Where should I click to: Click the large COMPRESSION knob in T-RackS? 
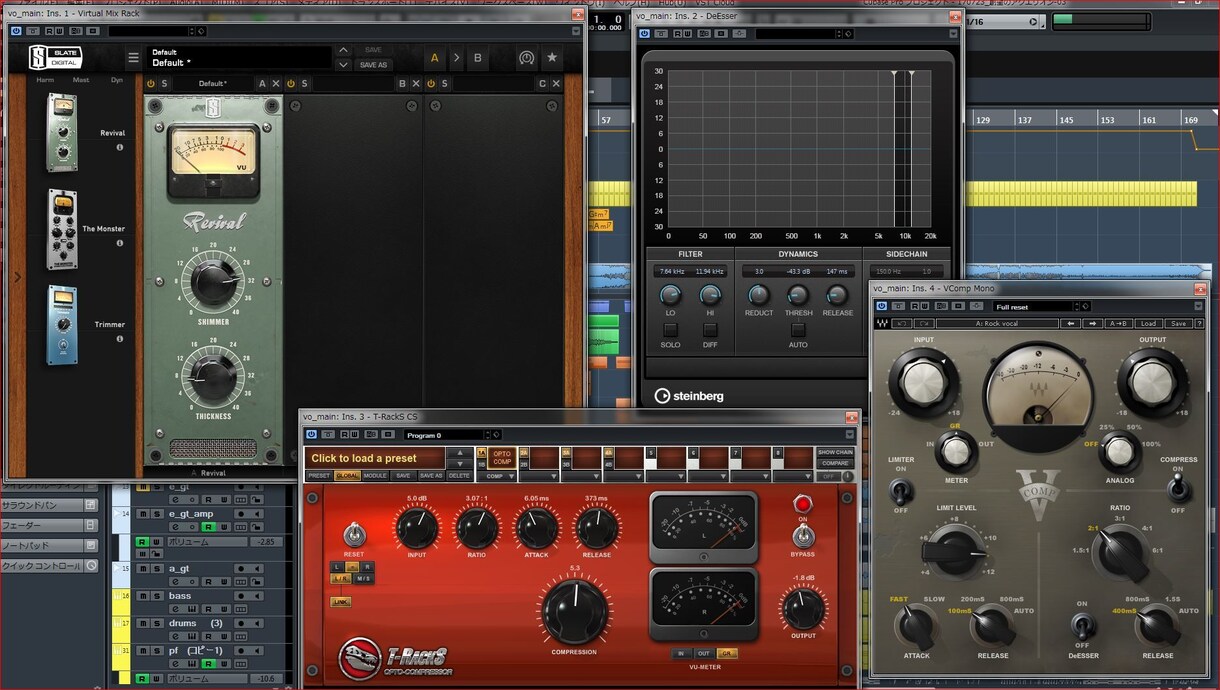574,612
